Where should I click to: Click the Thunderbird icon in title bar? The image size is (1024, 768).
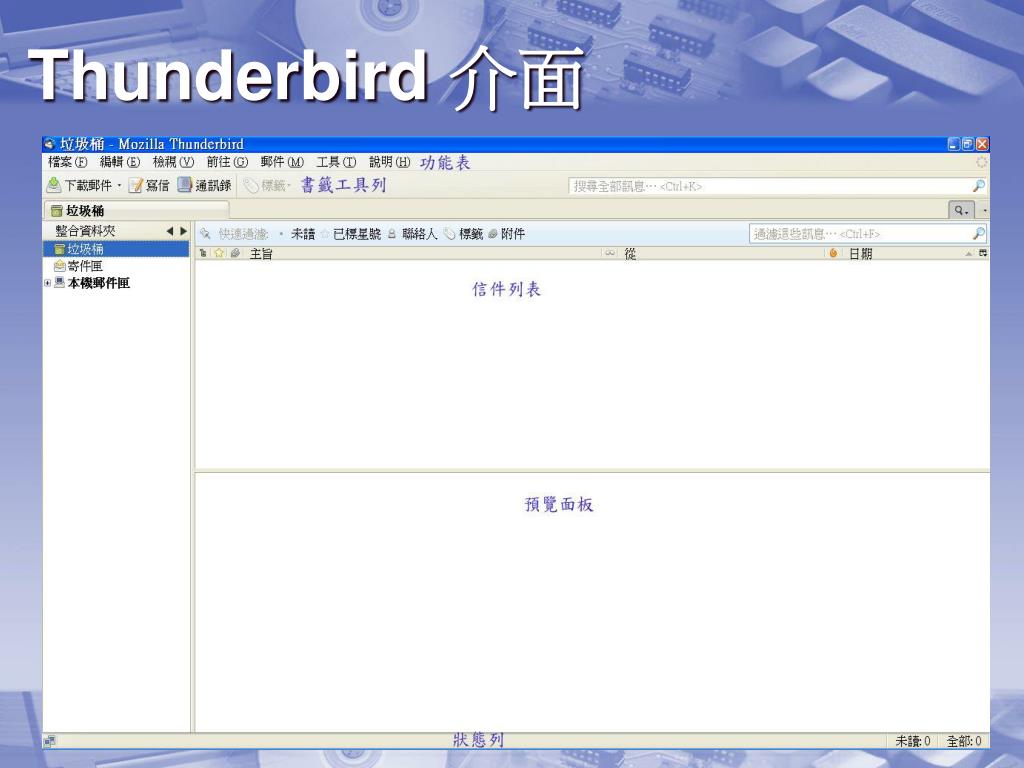[49, 144]
